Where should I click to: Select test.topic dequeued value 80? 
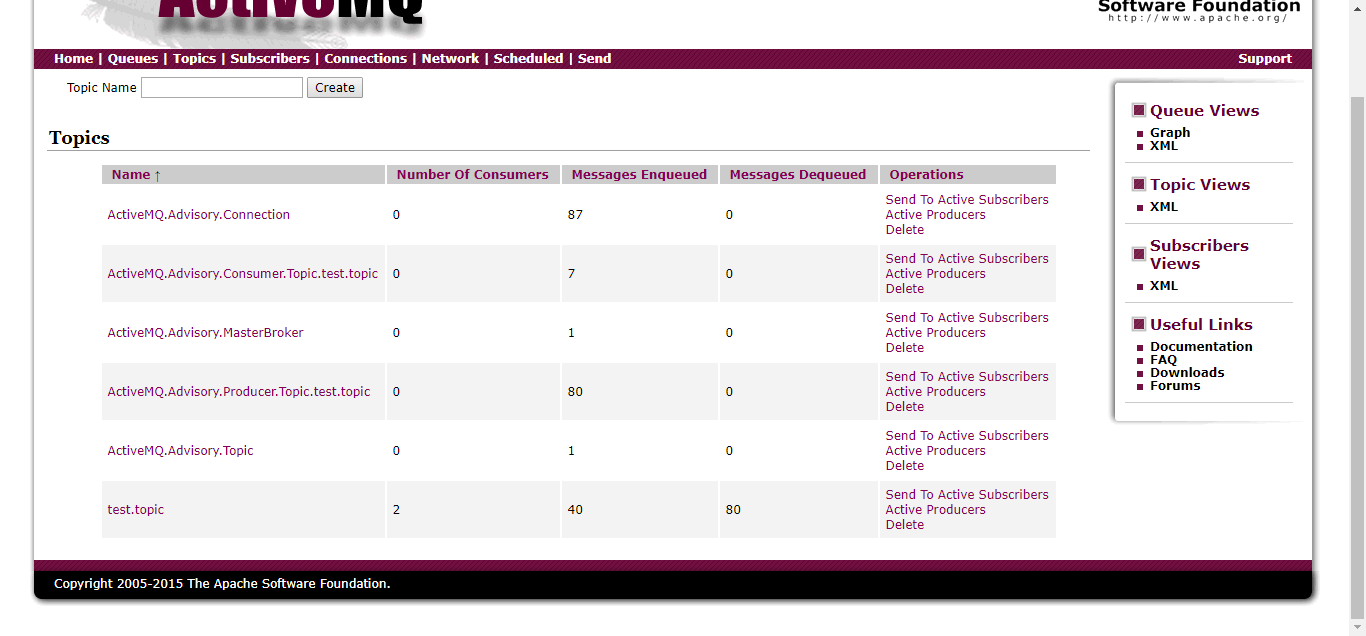pyautogui.click(x=733, y=510)
